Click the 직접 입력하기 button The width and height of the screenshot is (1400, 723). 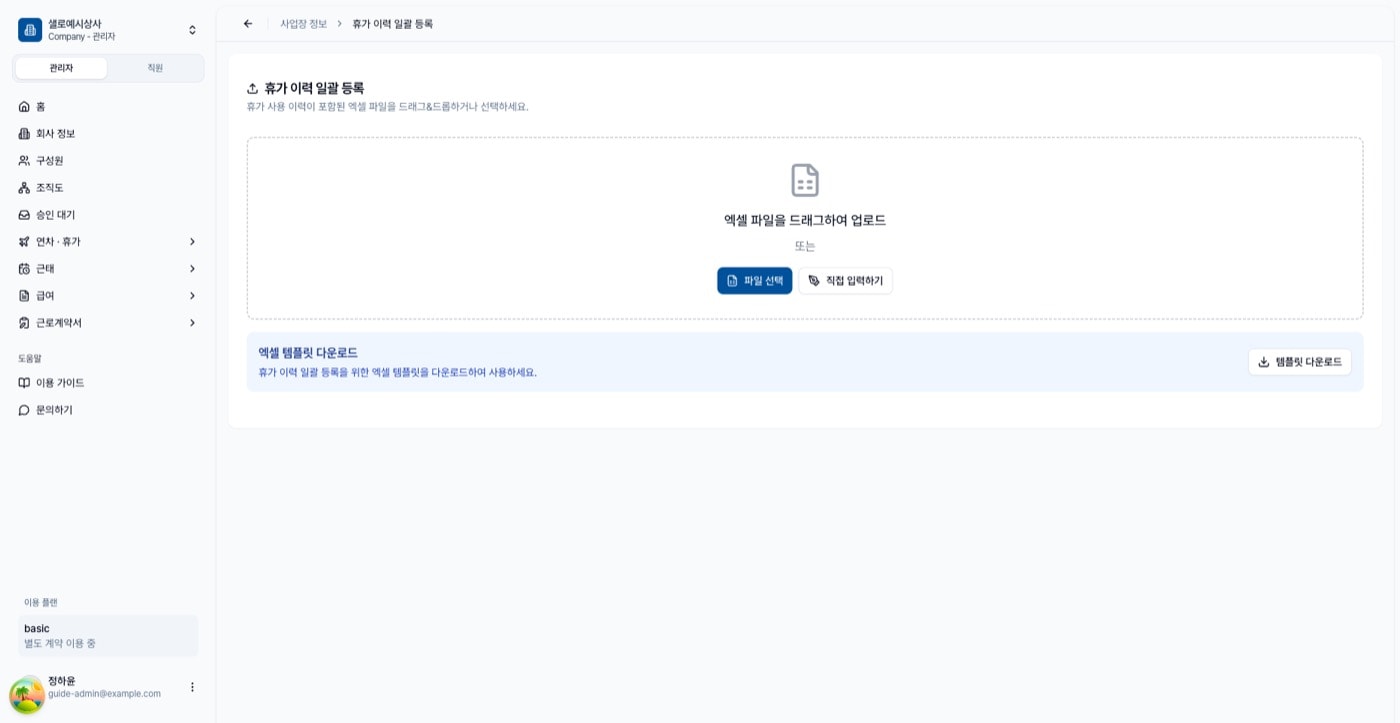845,280
